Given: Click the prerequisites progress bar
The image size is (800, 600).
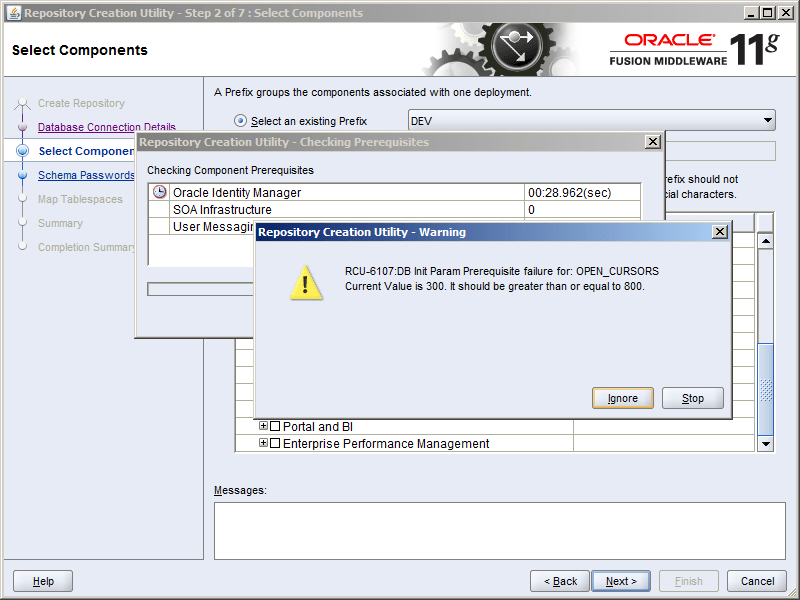Looking at the screenshot, I should pos(200,289).
